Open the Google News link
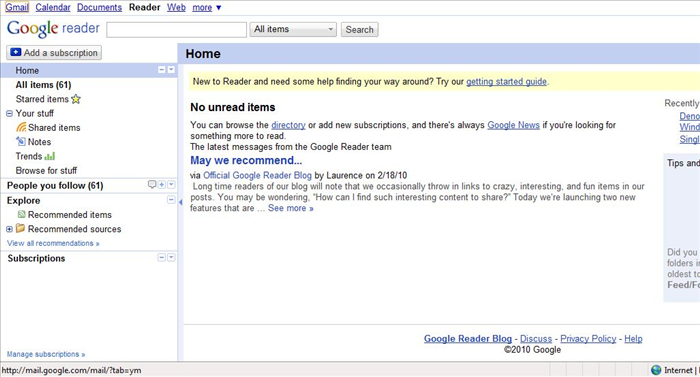 coord(513,125)
